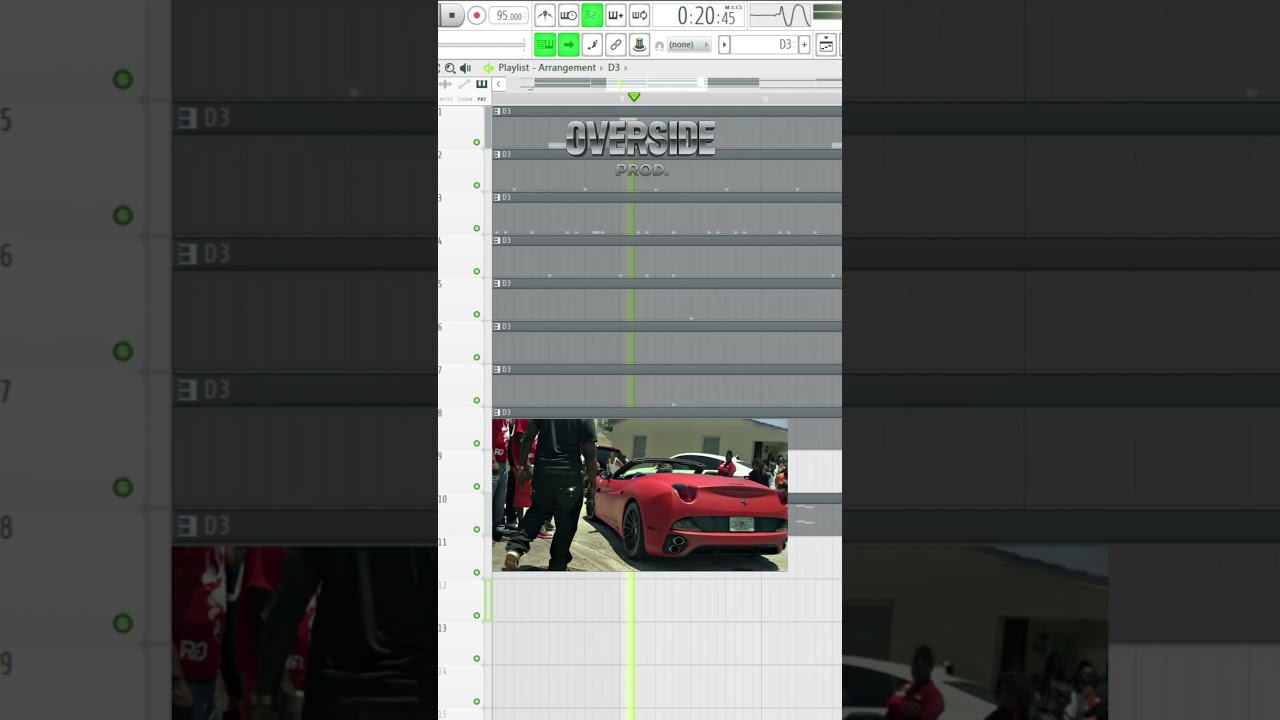Click the Snap magnet icon

coord(659,45)
